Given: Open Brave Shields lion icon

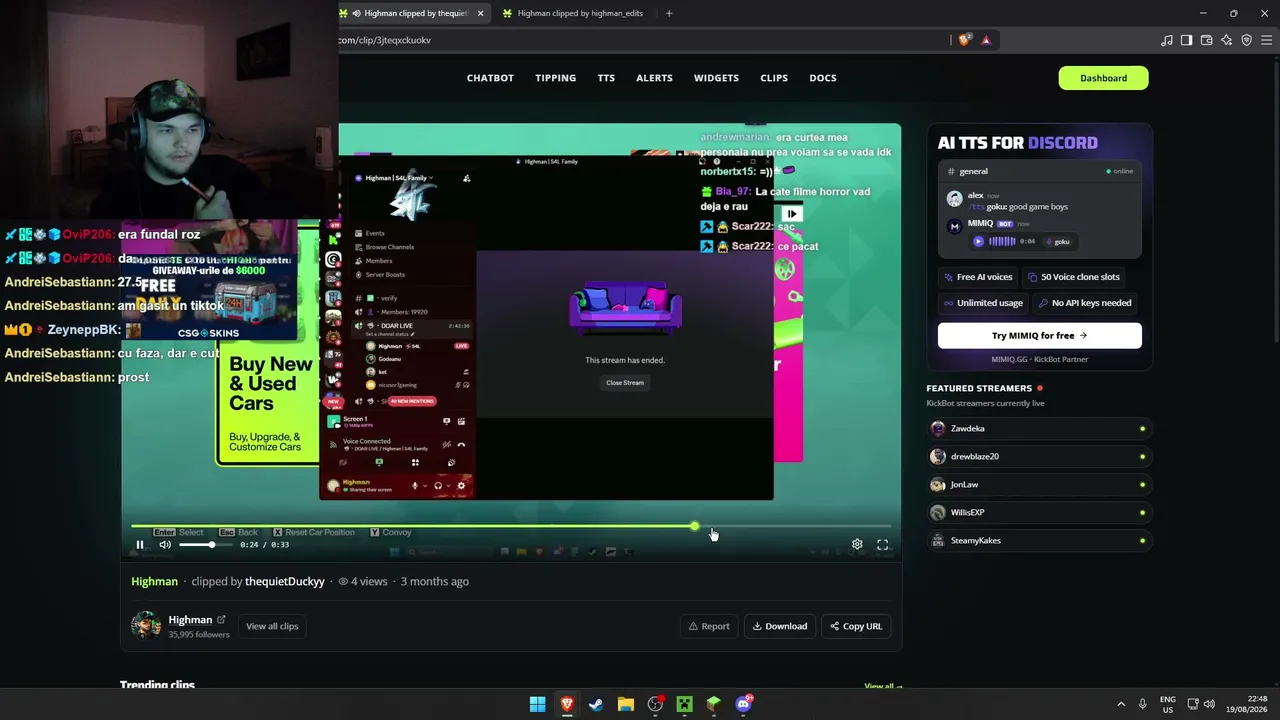Looking at the screenshot, I should 964,40.
